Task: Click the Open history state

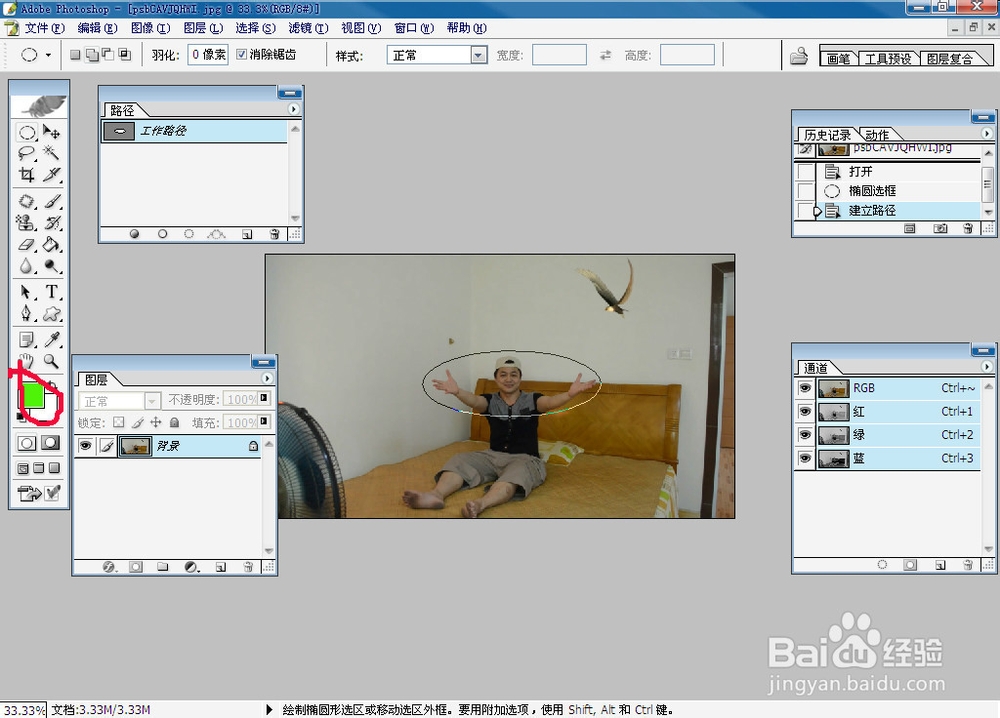Action: [x=886, y=172]
